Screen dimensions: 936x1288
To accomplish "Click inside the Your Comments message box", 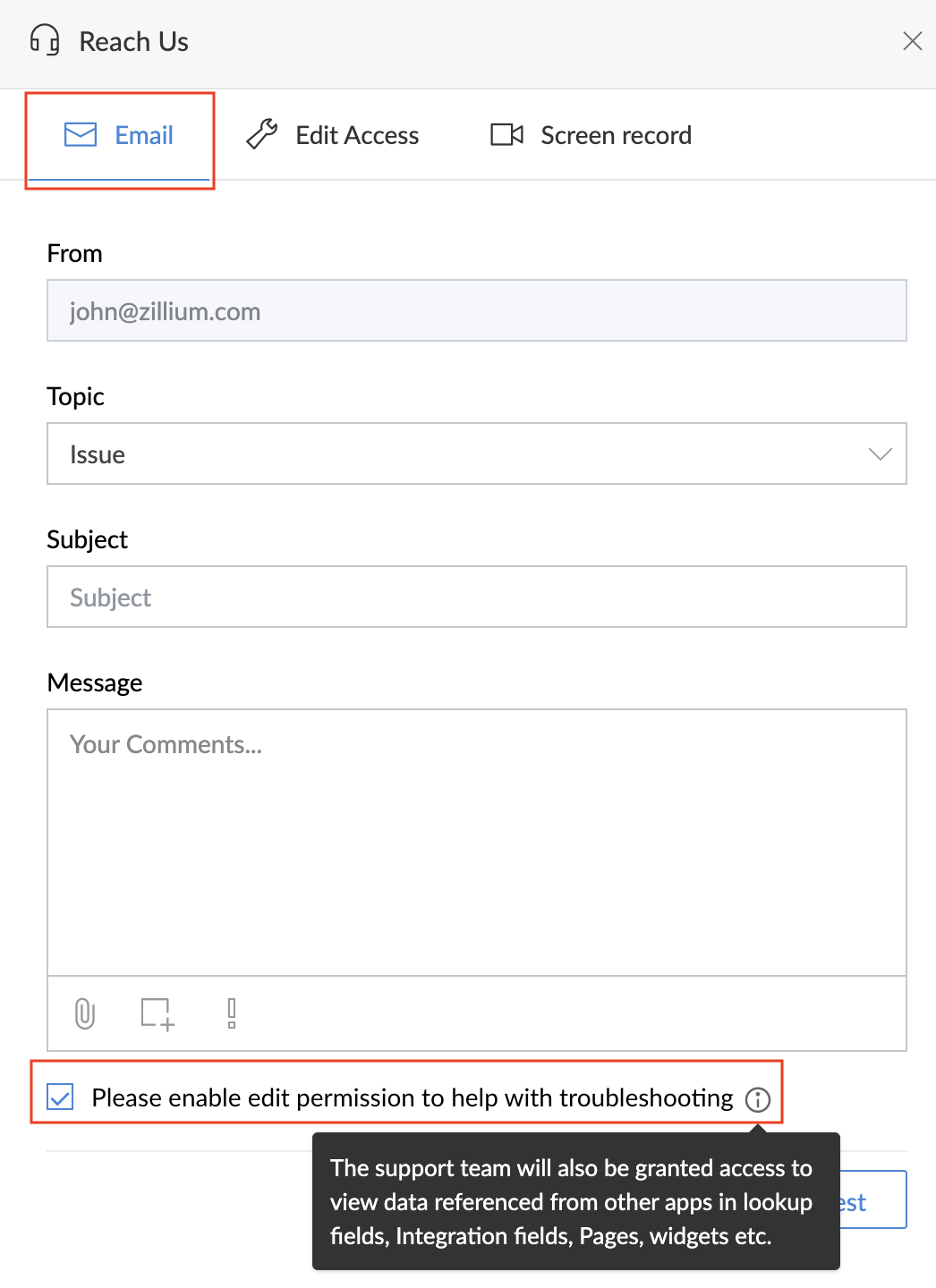I will 477,843.
